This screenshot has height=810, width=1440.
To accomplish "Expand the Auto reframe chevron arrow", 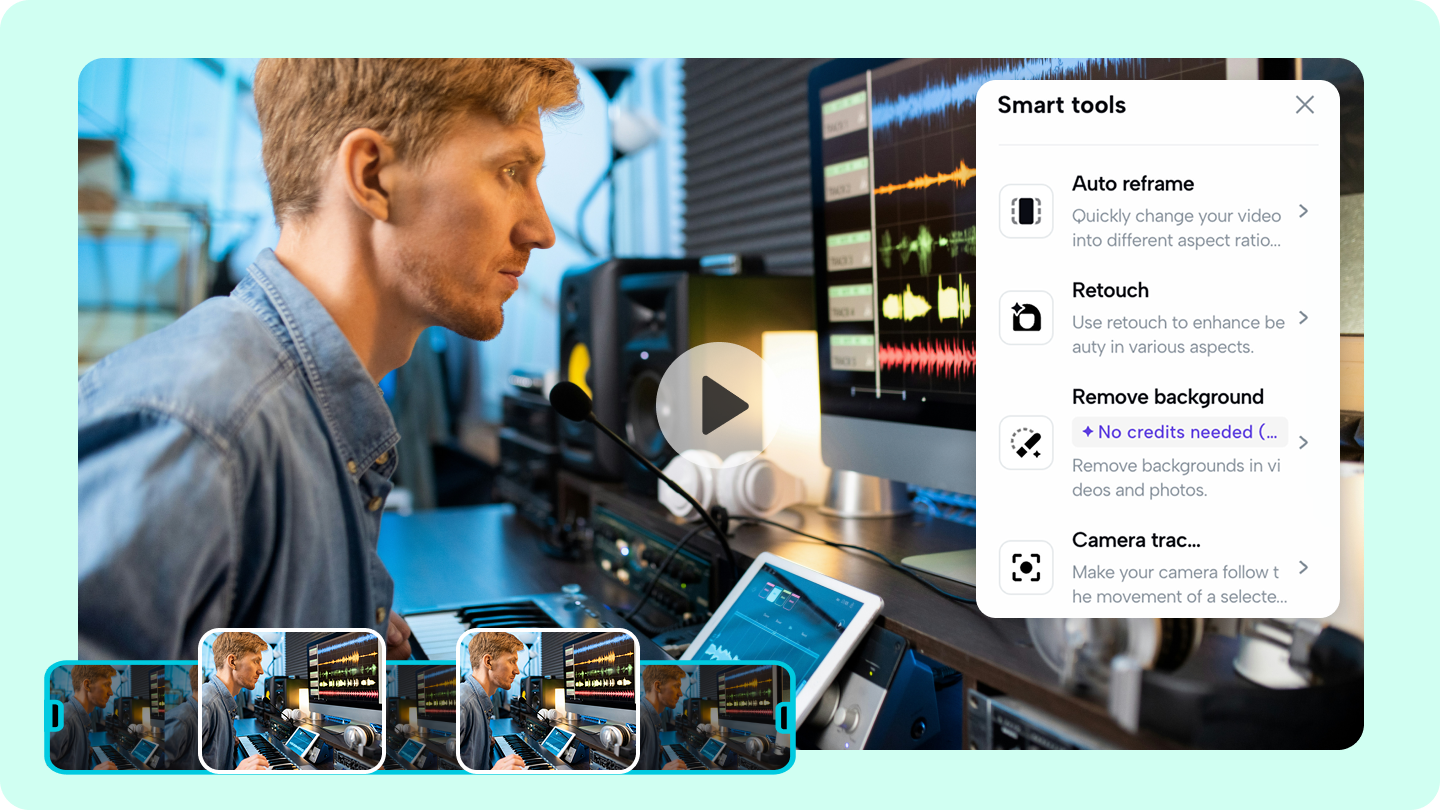I will pos(1303,211).
